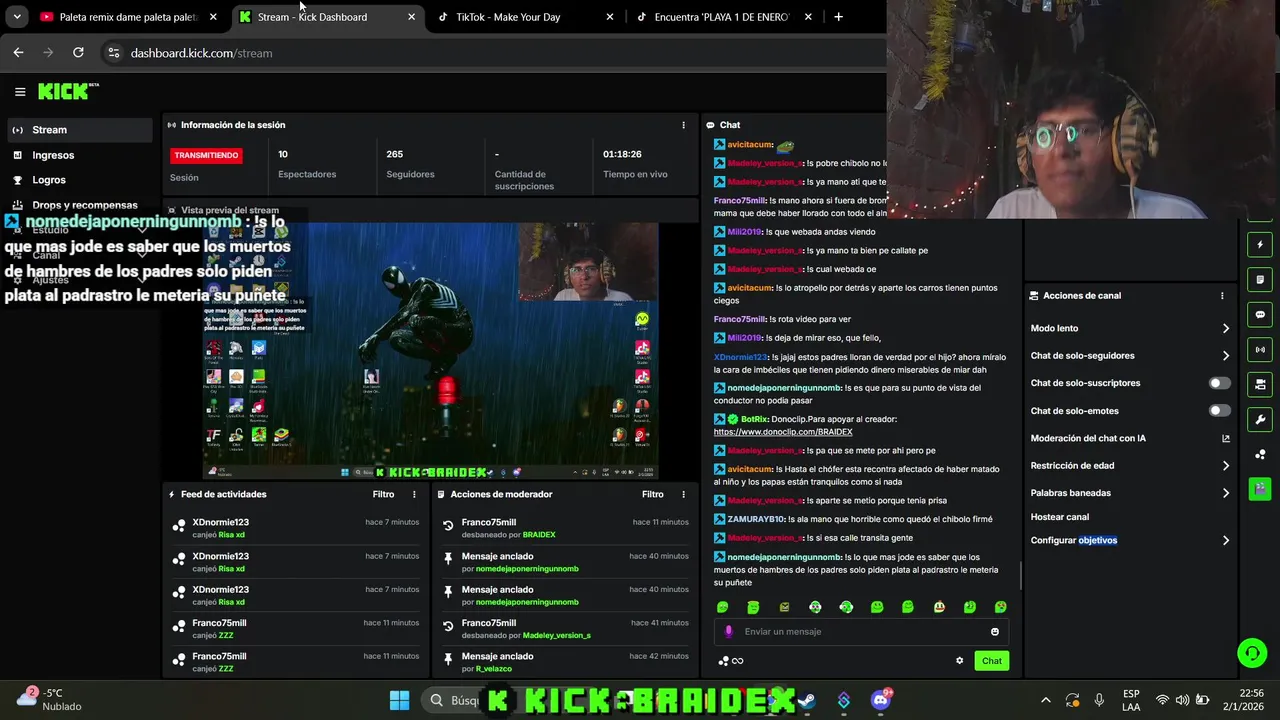Open the Kick hamburger menu
This screenshot has width=1280, height=720.
20,92
